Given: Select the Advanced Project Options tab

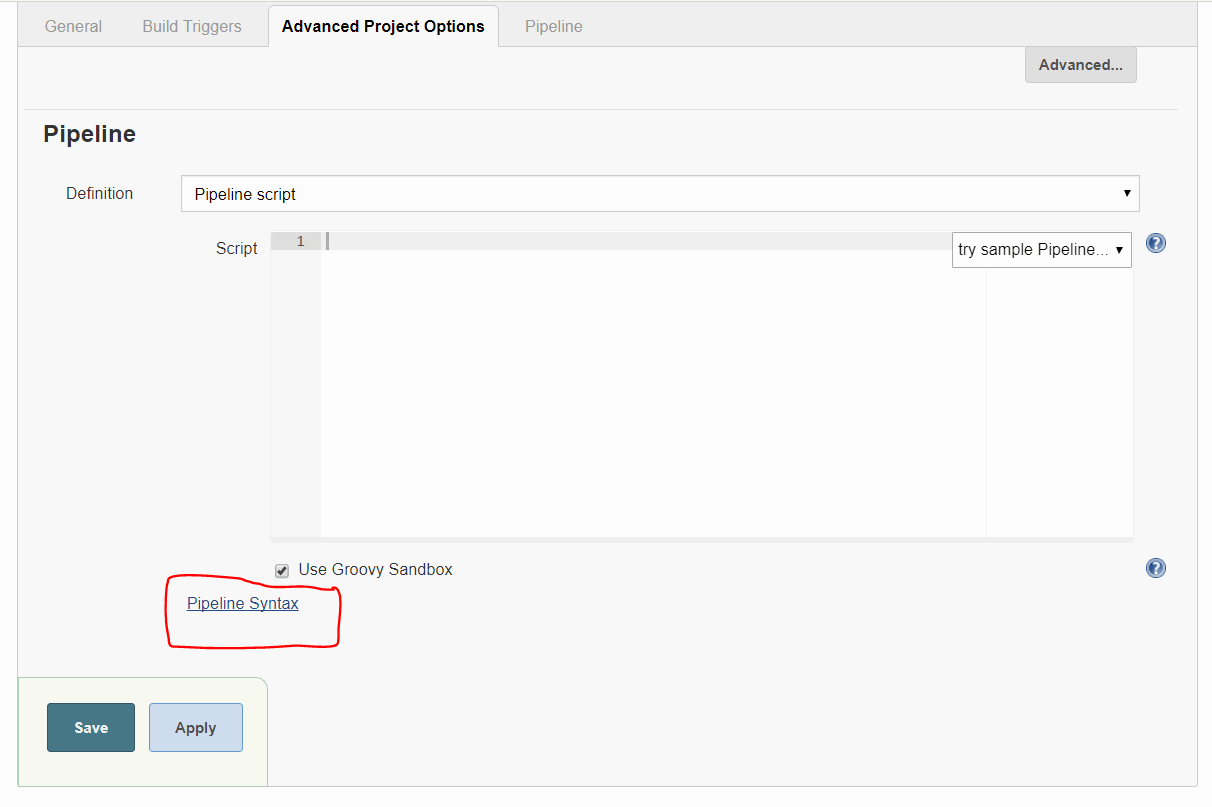Looking at the screenshot, I should pos(383,26).
